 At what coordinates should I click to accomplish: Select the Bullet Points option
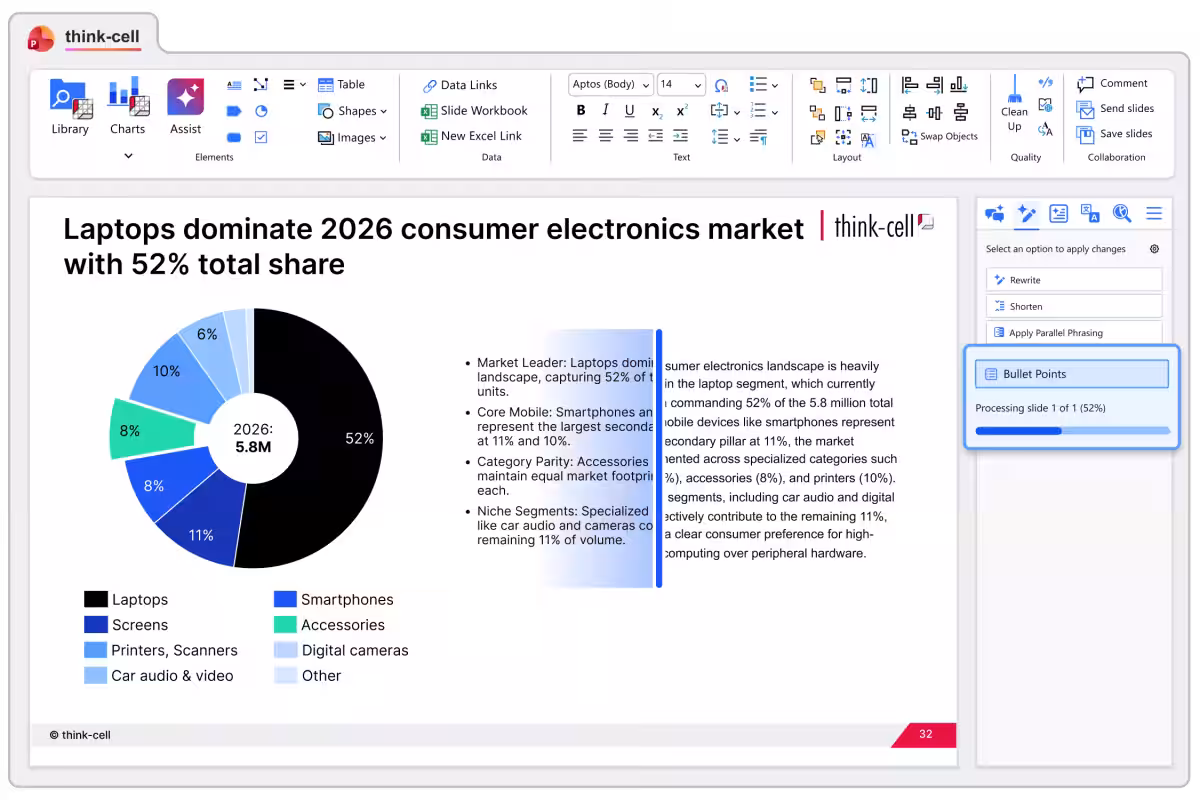pos(1072,374)
